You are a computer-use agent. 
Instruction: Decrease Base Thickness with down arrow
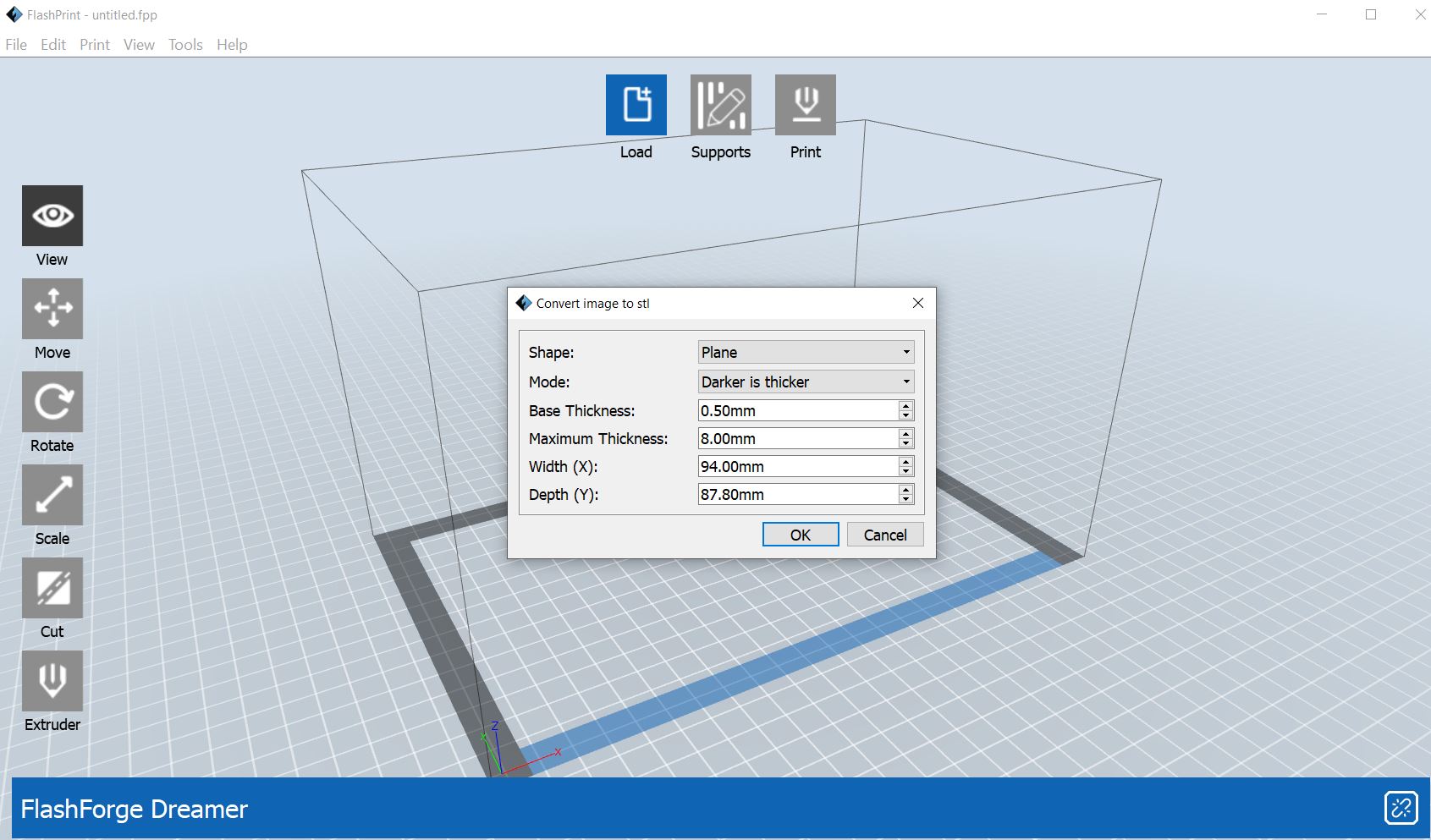tap(906, 415)
